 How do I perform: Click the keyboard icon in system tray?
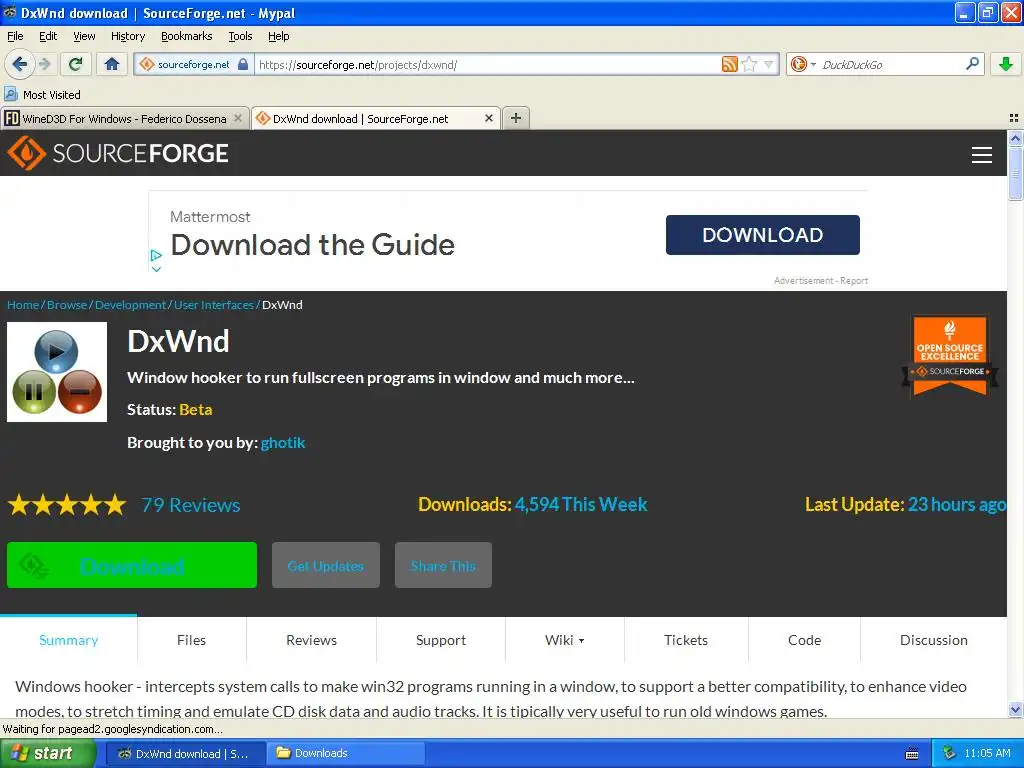coord(912,754)
